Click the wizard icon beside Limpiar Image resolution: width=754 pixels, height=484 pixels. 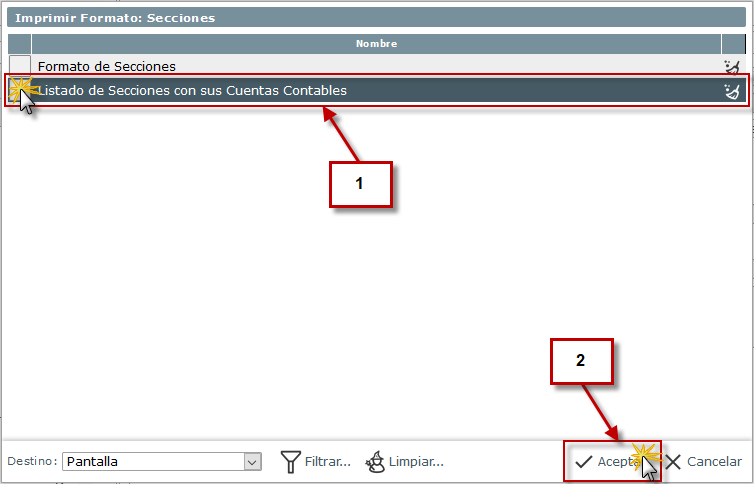(x=375, y=462)
